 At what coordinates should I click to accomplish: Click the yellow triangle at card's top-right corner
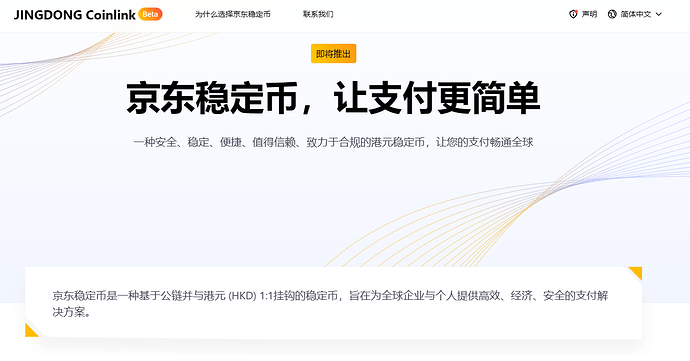click(637, 271)
